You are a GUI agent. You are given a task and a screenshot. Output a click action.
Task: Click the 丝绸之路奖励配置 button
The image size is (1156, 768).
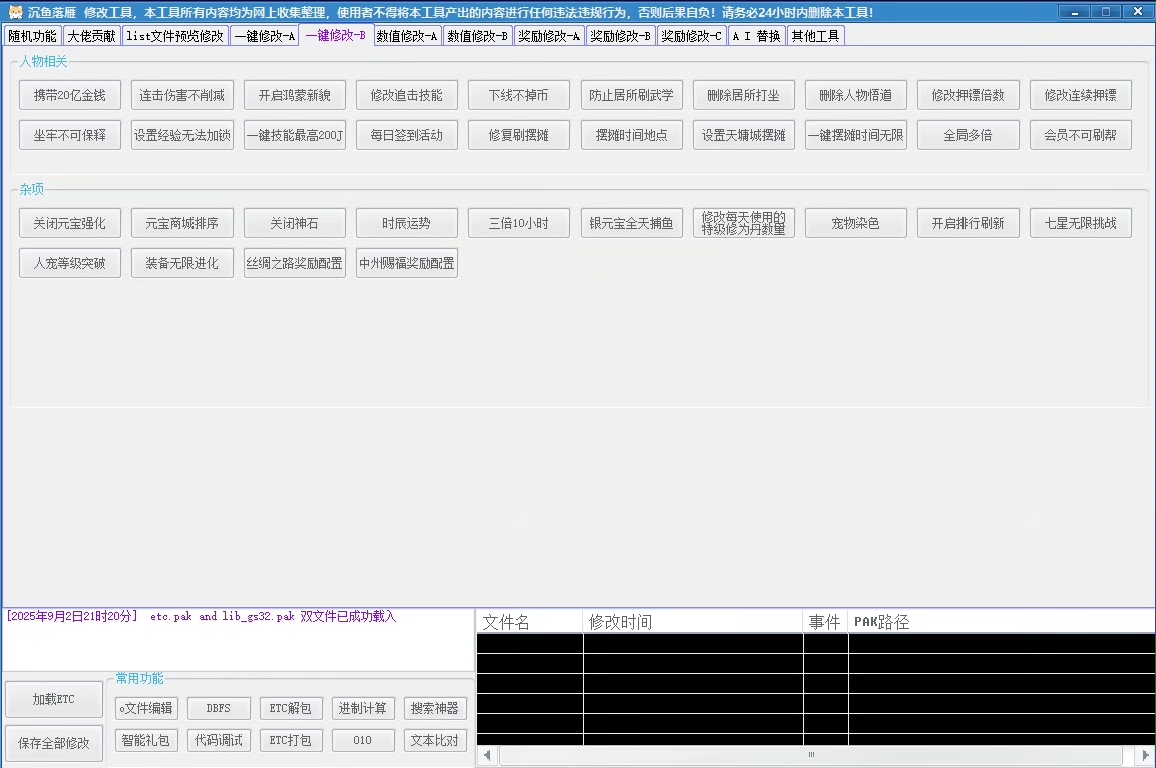(295, 263)
